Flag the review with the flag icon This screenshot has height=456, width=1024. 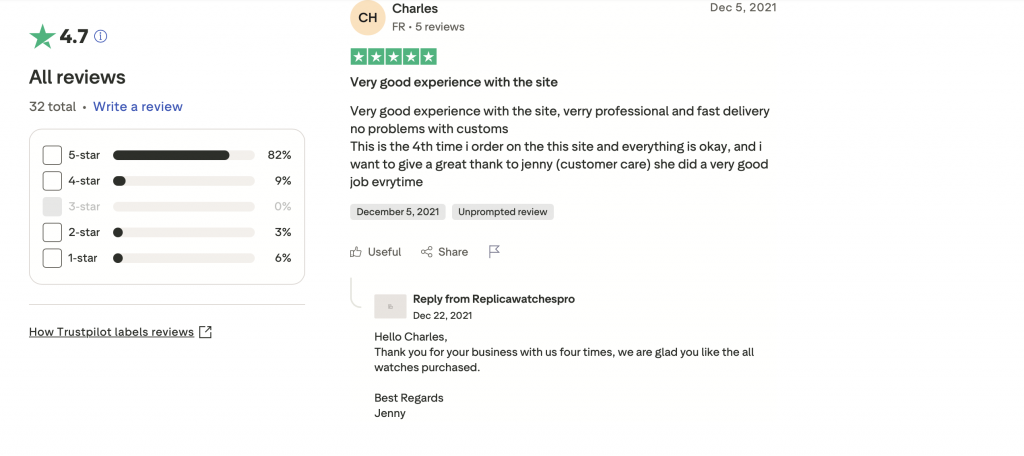point(494,252)
